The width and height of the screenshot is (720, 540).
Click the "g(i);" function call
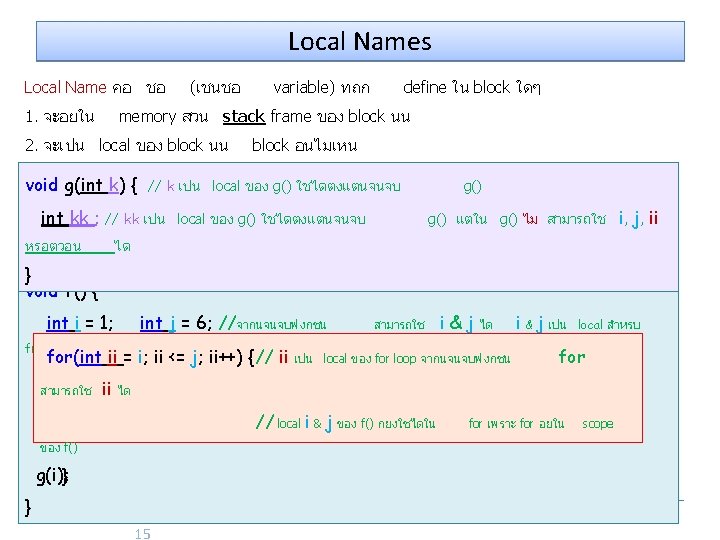click(x=51, y=475)
